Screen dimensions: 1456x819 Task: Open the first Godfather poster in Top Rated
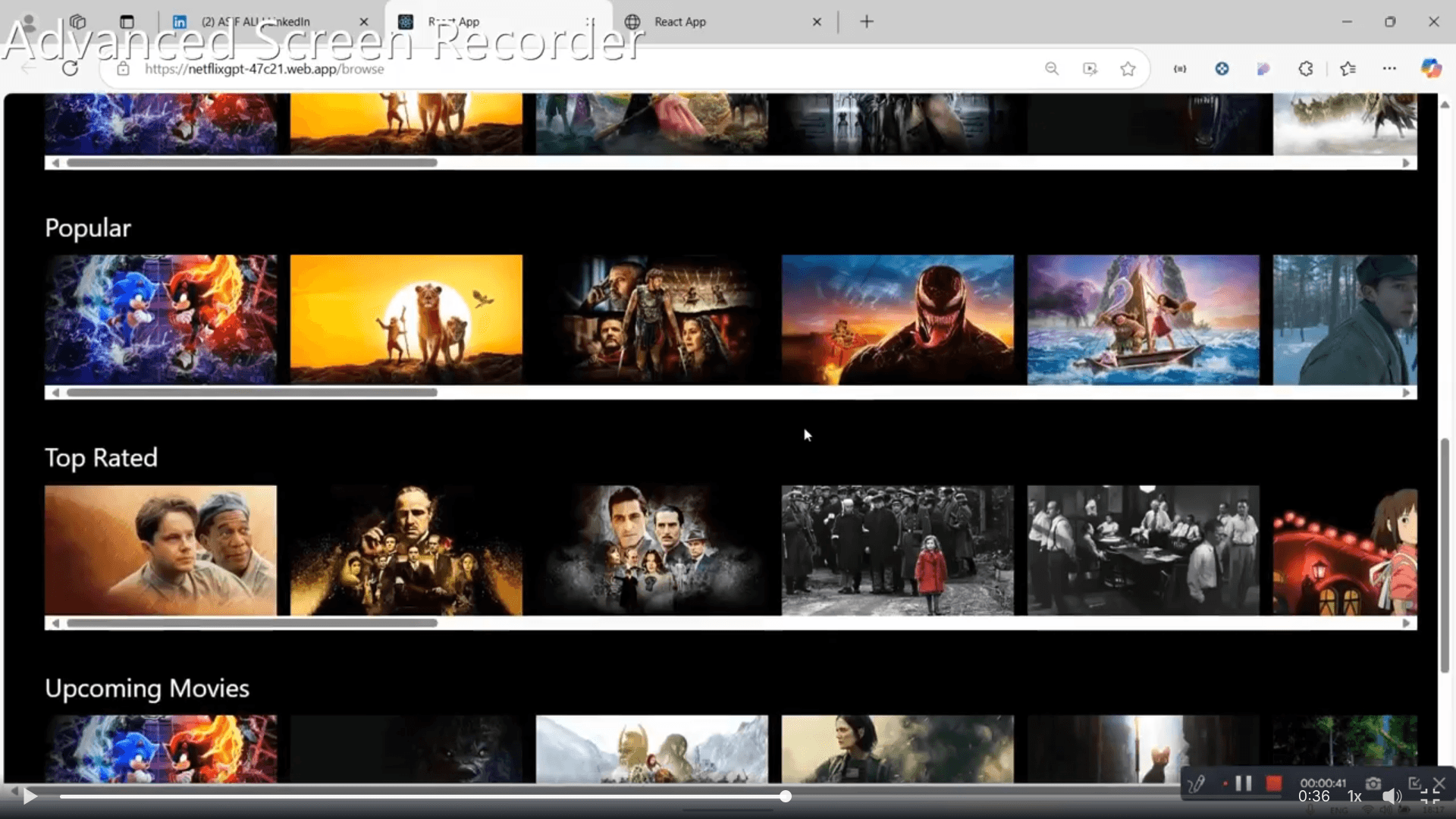pyautogui.click(x=406, y=550)
